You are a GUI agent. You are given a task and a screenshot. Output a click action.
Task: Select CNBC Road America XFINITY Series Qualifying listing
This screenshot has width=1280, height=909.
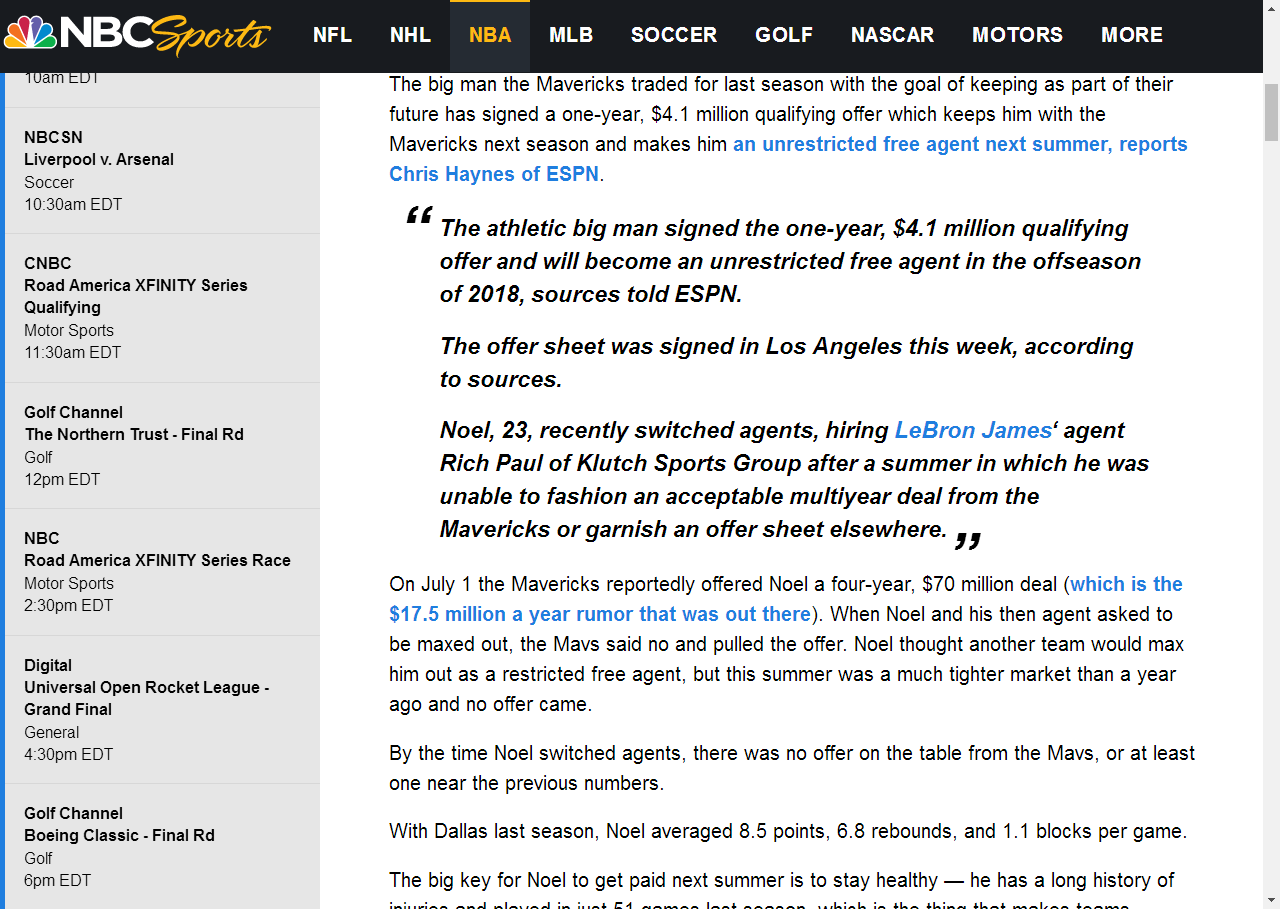(x=163, y=308)
